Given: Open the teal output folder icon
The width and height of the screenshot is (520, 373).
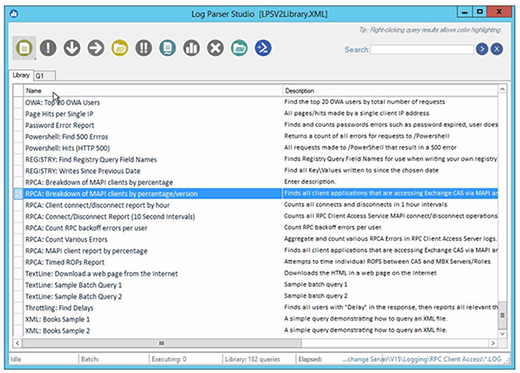Looking at the screenshot, I should coord(239,48).
